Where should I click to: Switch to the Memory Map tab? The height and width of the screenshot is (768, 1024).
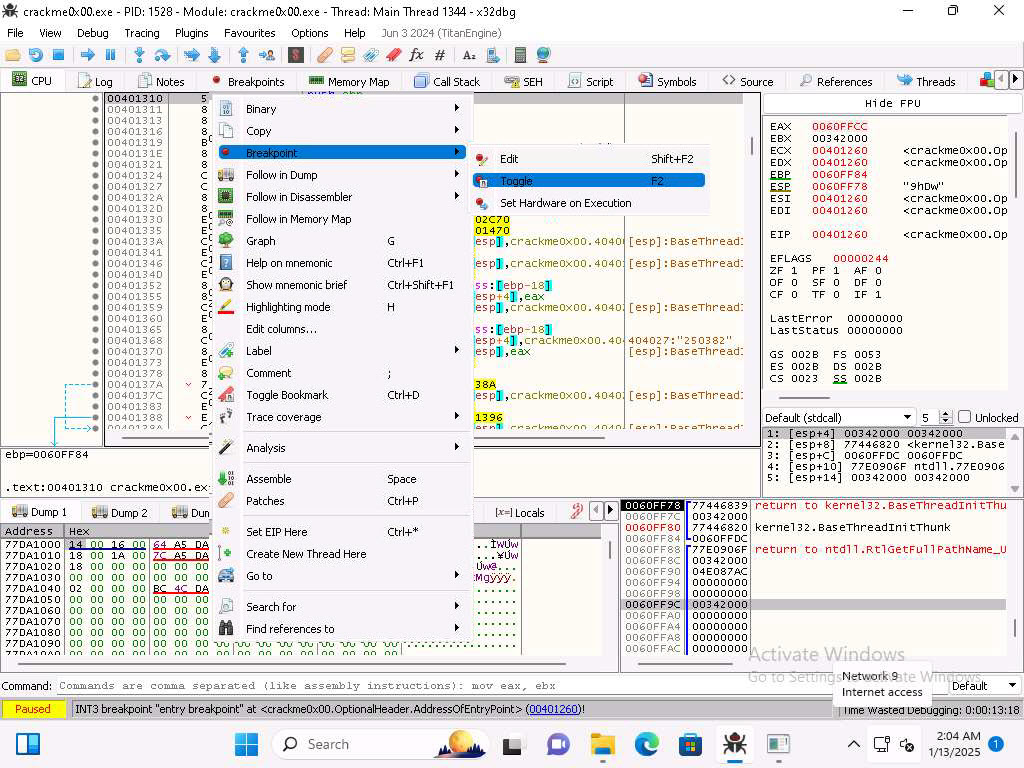tap(349, 81)
